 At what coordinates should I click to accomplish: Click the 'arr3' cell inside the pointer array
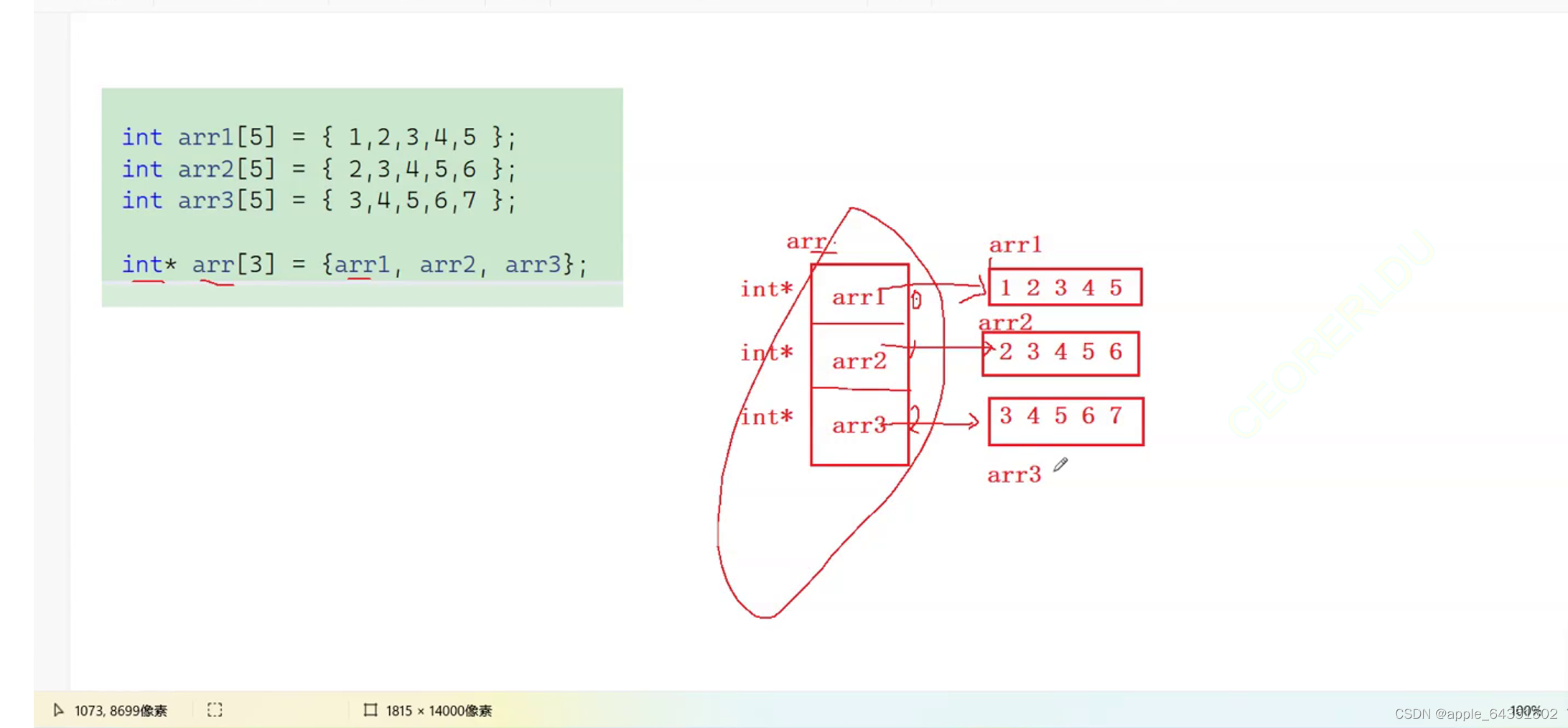859,427
